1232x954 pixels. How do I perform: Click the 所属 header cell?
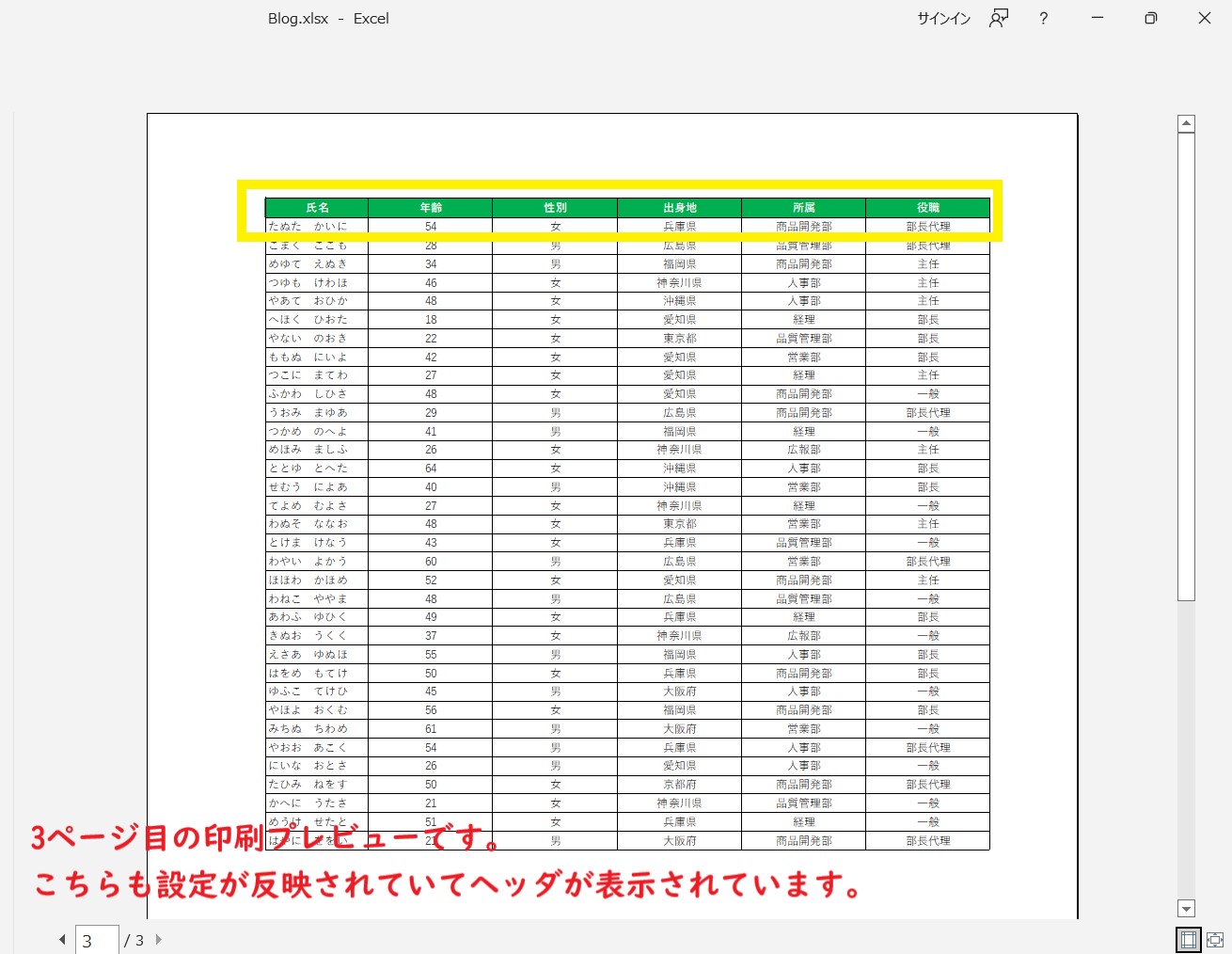pos(803,208)
